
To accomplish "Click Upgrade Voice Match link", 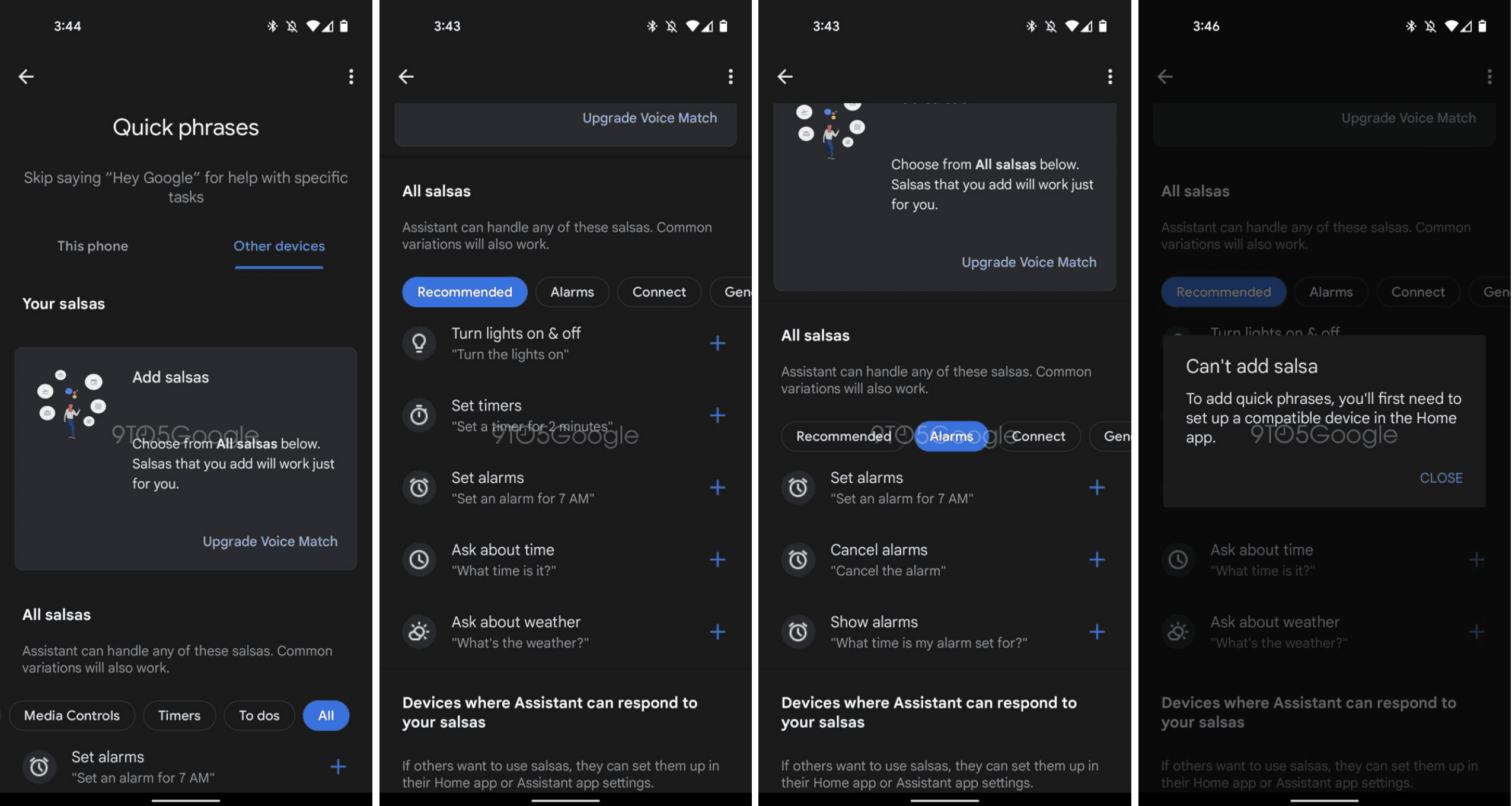I will pos(270,540).
